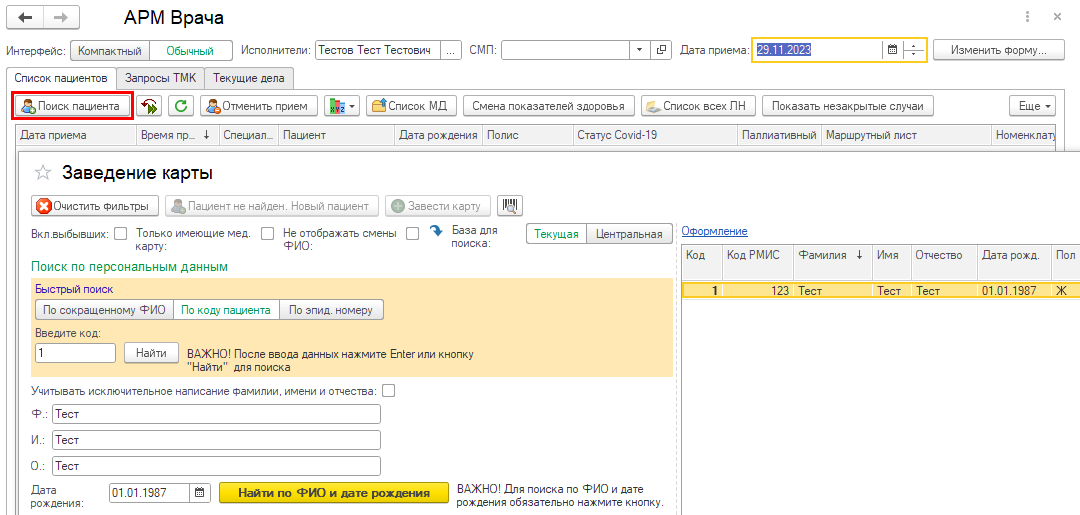The width and height of the screenshot is (1080, 515).
Task: Enable the Вкл.выбывших checkbox
Action: pyautogui.click(x=120, y=234)
